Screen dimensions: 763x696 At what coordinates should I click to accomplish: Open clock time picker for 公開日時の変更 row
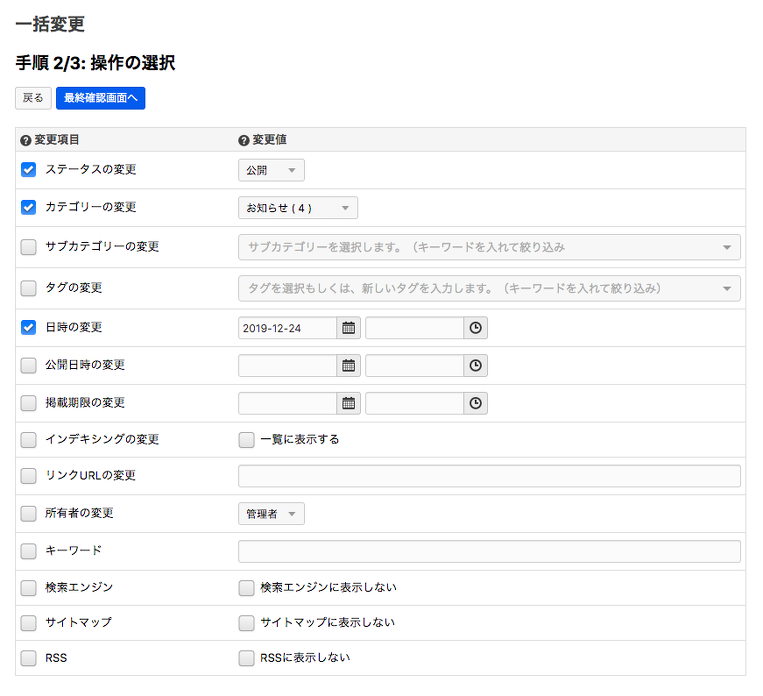(x=476, y=366)
